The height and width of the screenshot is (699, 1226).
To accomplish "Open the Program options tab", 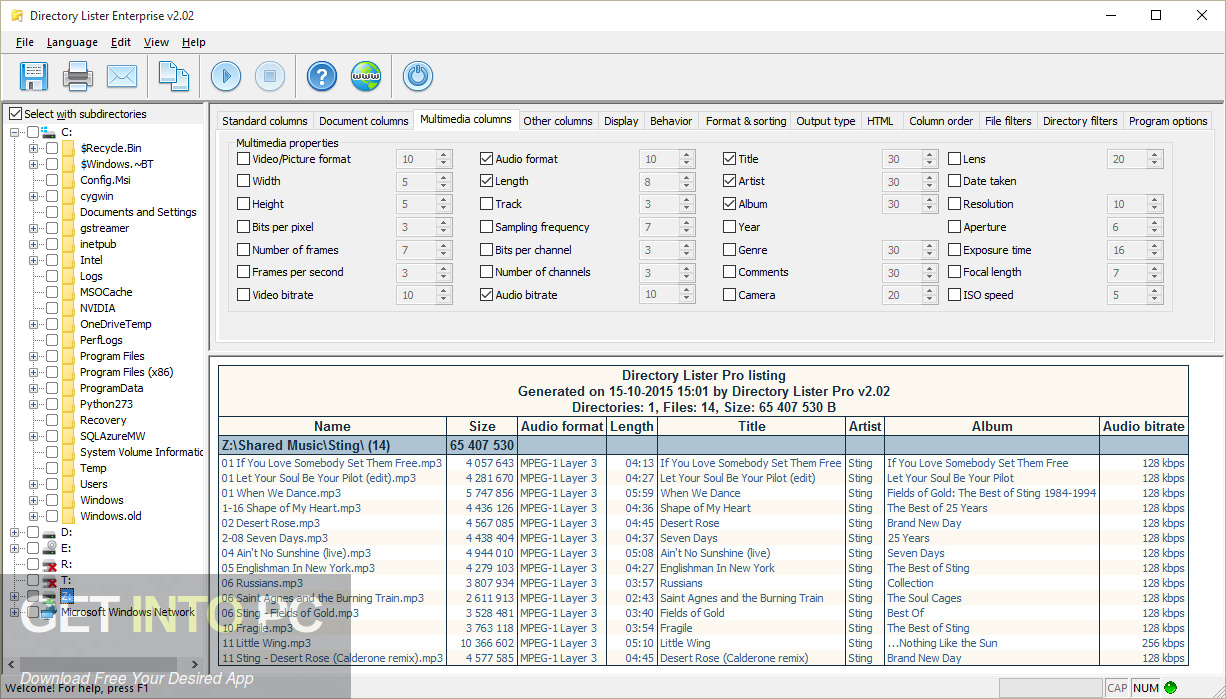I will pyautogui.click(x=1168, y=121).
